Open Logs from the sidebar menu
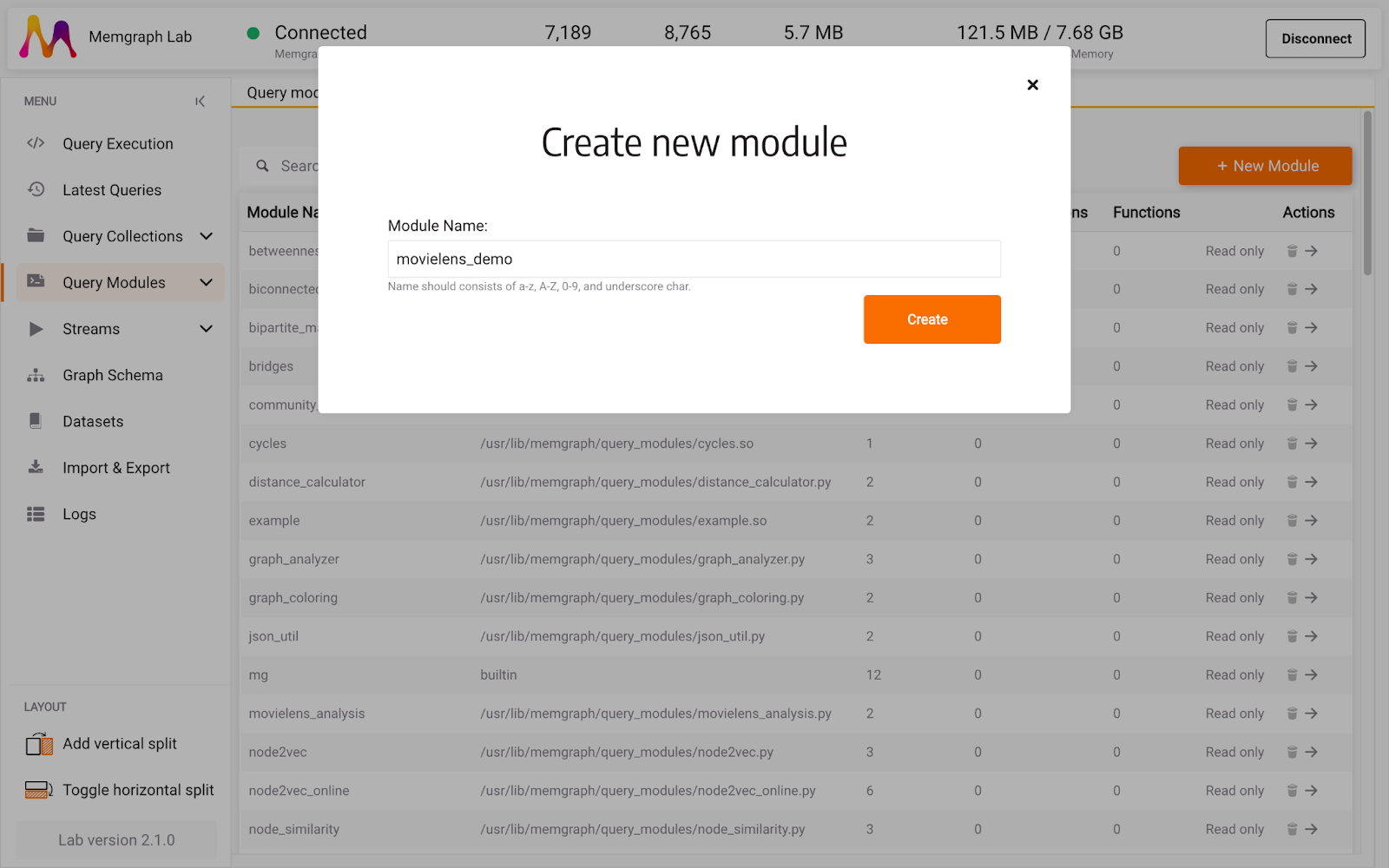 [x=79, y=514]
